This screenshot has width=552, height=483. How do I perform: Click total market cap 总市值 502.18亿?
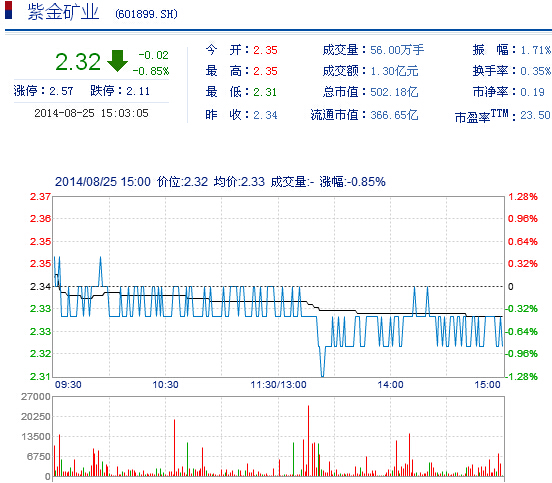(x=371, y=92)
